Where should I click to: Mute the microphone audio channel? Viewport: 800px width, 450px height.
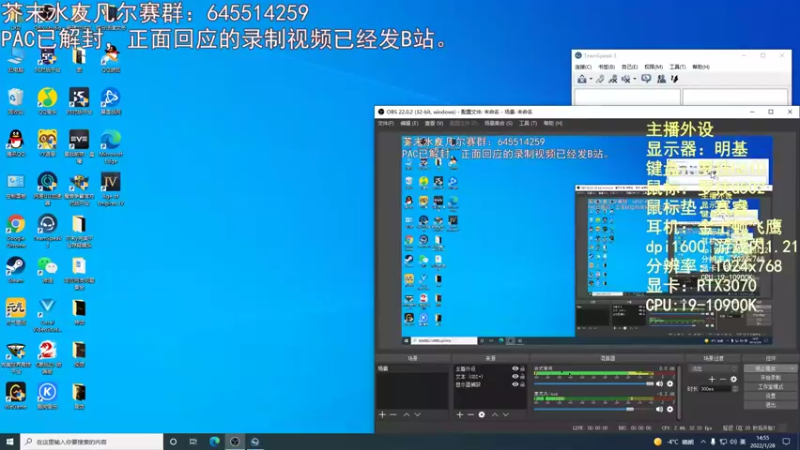pyautogui.click(x=660, y=409)
